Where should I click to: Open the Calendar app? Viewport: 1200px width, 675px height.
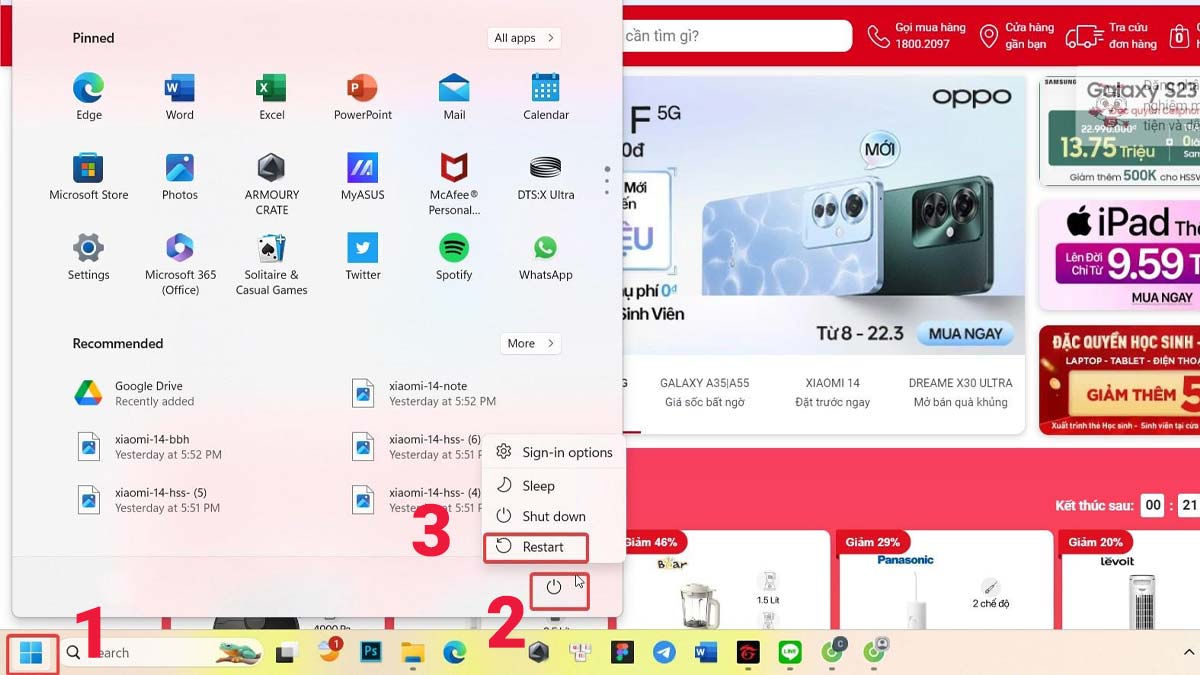[546, 97]
